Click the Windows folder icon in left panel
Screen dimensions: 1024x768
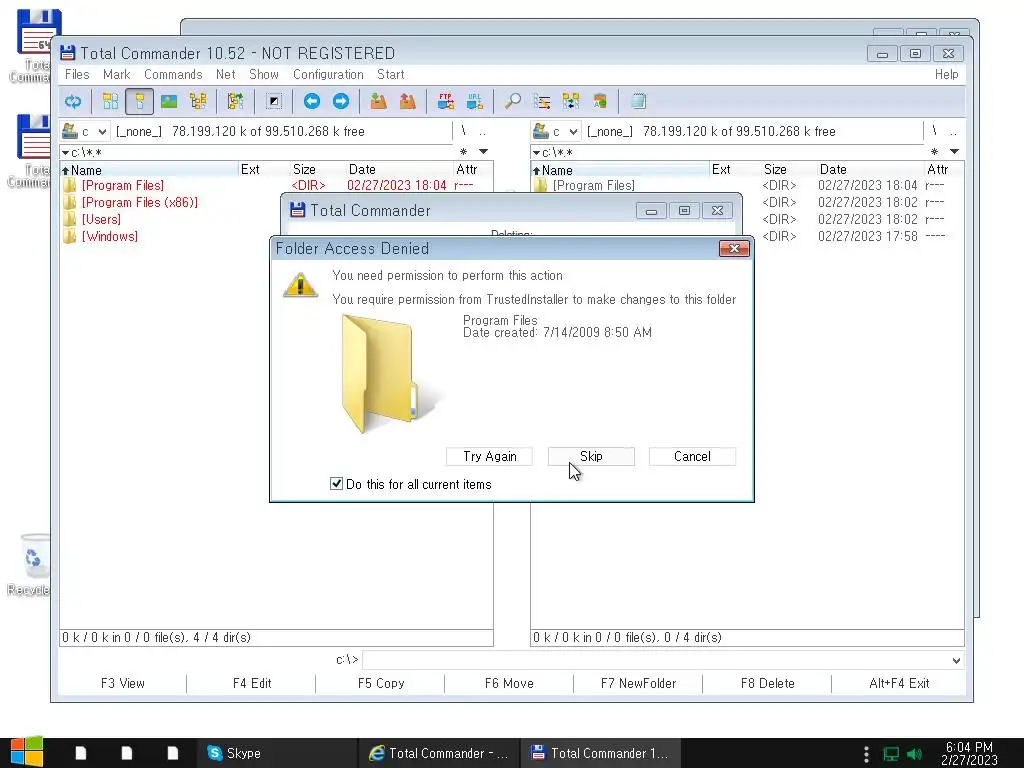[70, 236]
